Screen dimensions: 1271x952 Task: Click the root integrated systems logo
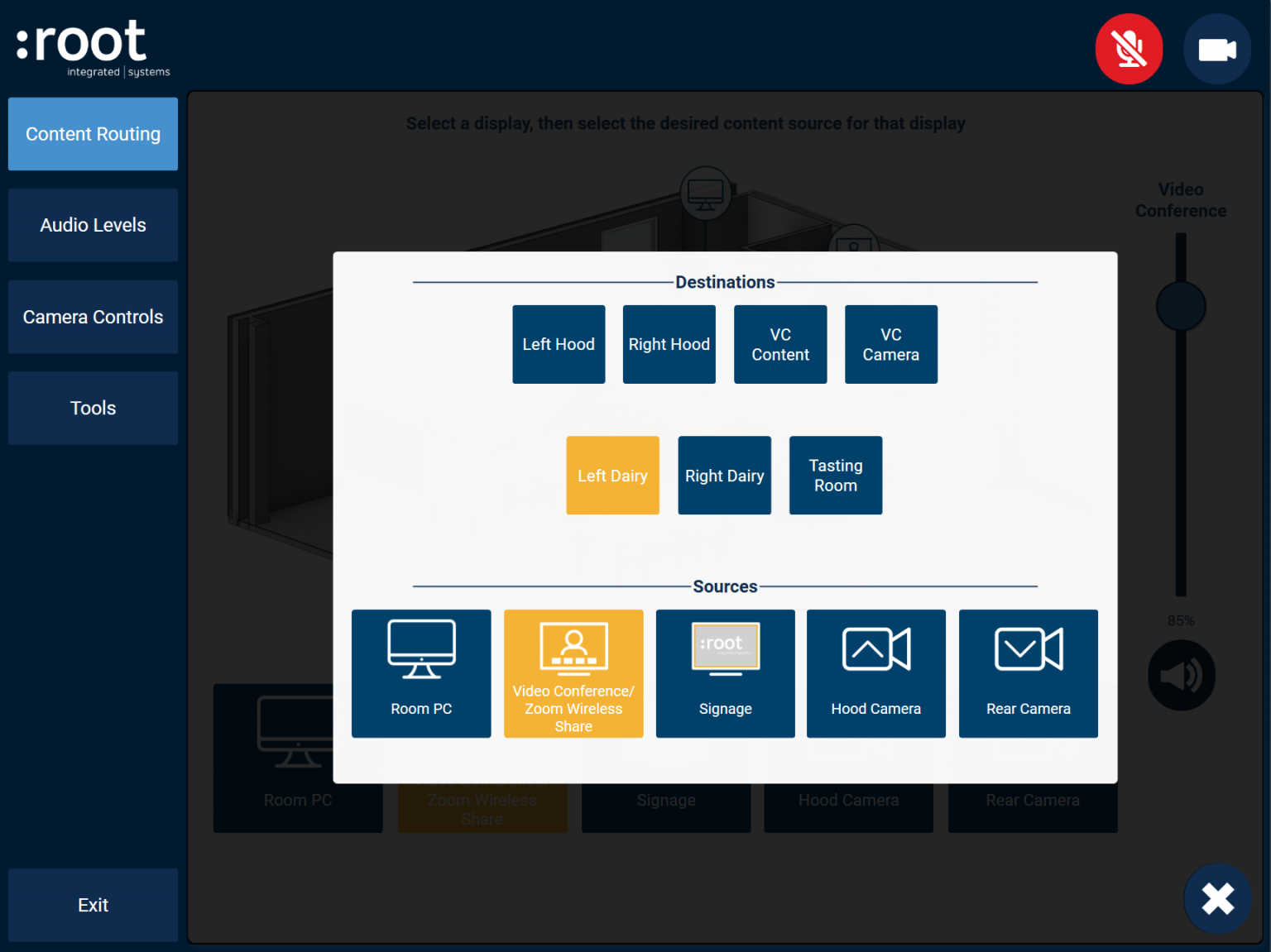click(79, 45)
